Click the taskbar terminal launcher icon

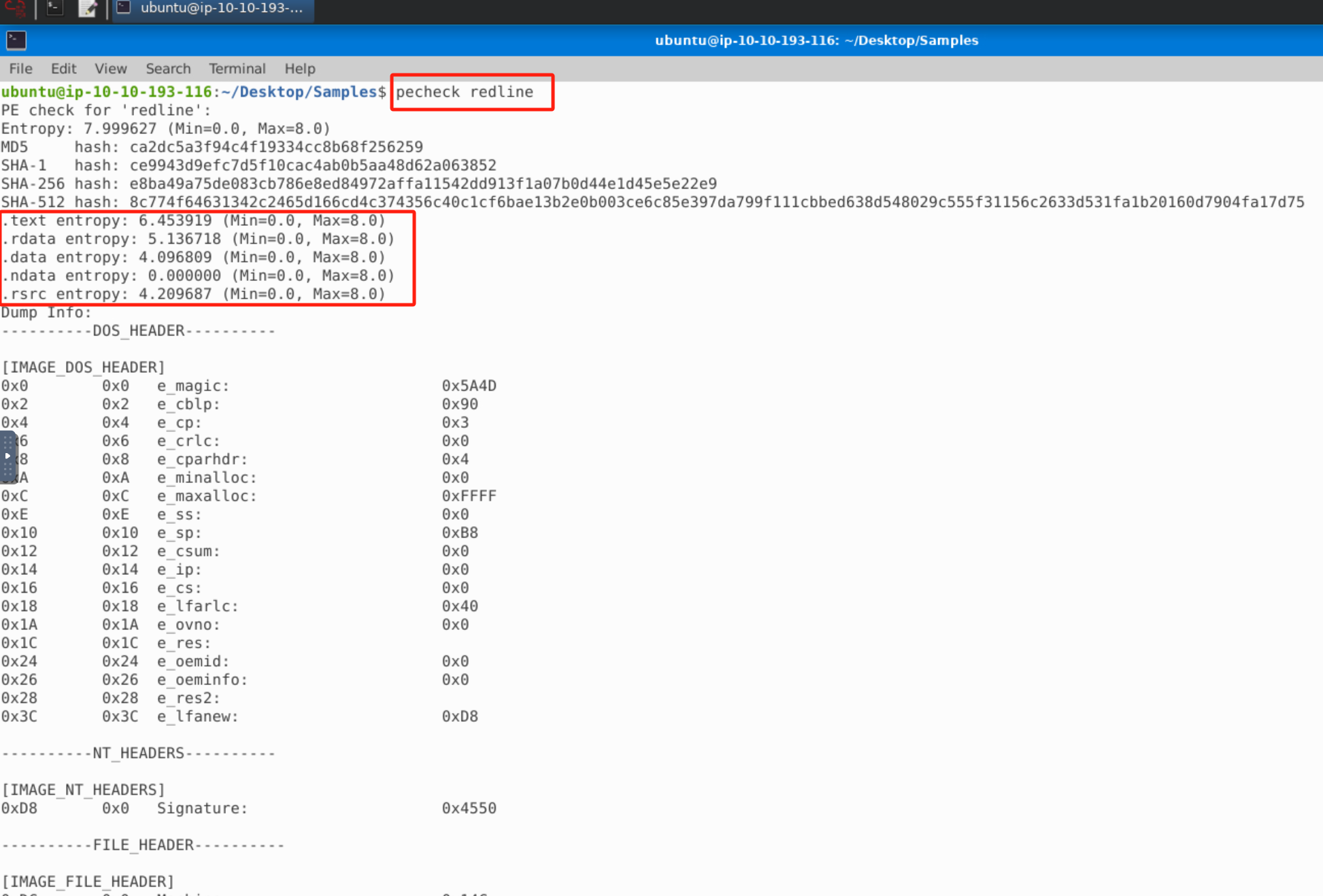(54, 8)
